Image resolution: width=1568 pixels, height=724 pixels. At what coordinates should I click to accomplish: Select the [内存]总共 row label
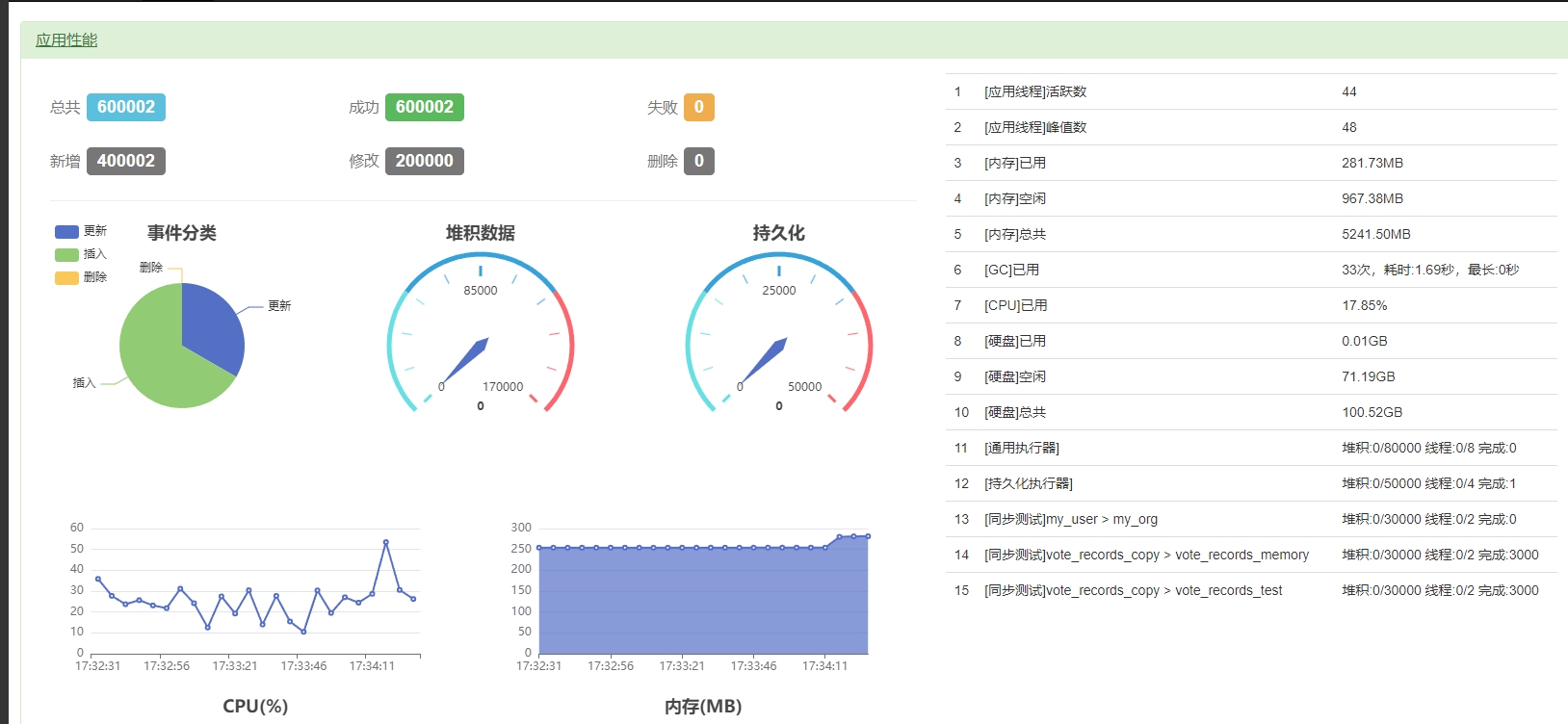[1015, 234]
